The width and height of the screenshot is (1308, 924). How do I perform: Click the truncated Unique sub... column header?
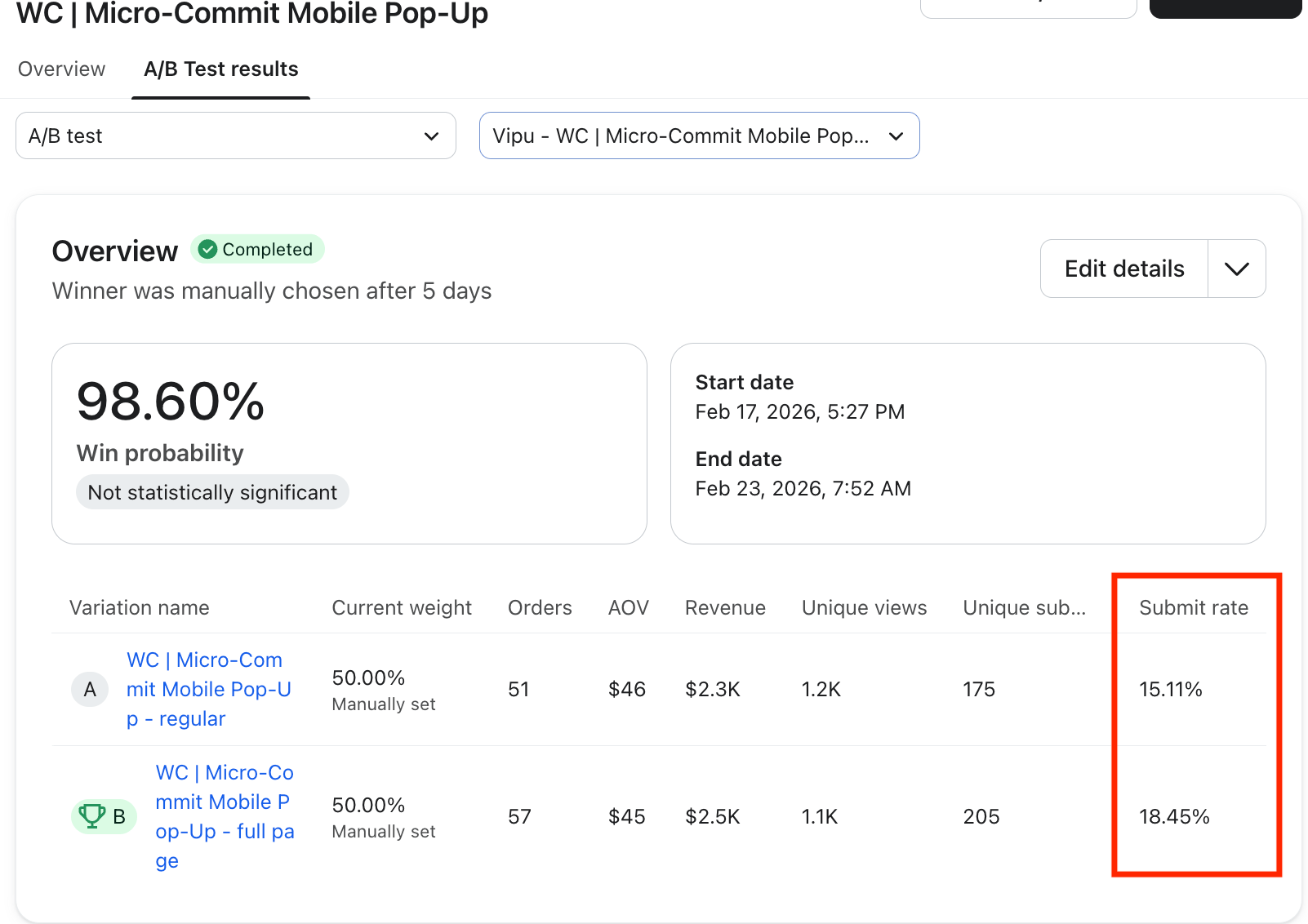tap(1024, 608)
